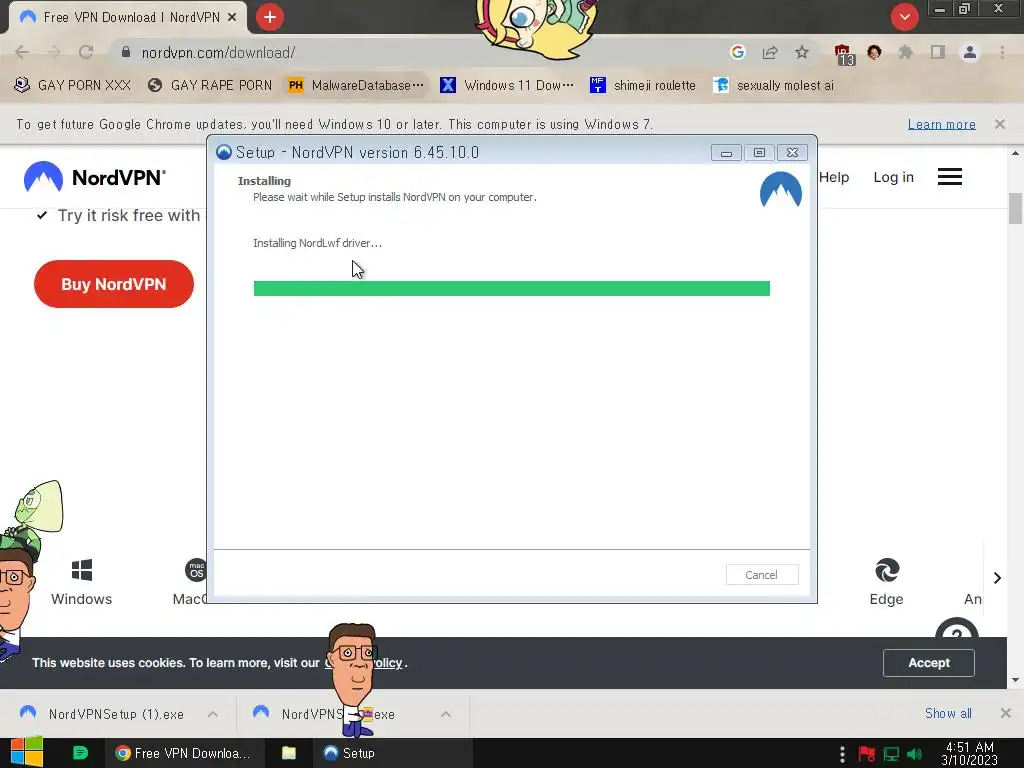The width and height of the screenshot is (1024, 768).
Task: Select the Free VPN Download NordVPN tab
Action: pos(129,18)
